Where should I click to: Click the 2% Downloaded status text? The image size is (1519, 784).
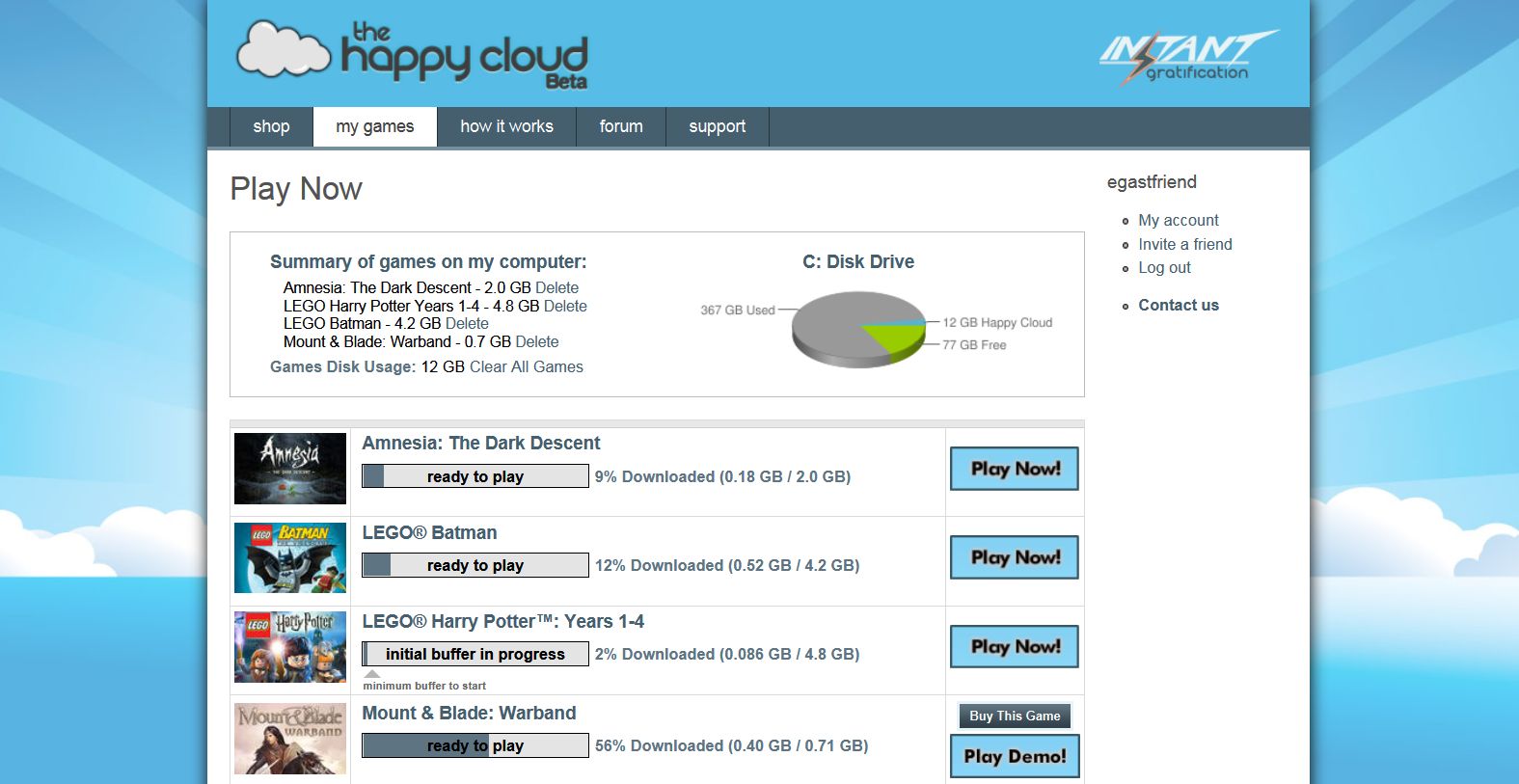[727, 654]
